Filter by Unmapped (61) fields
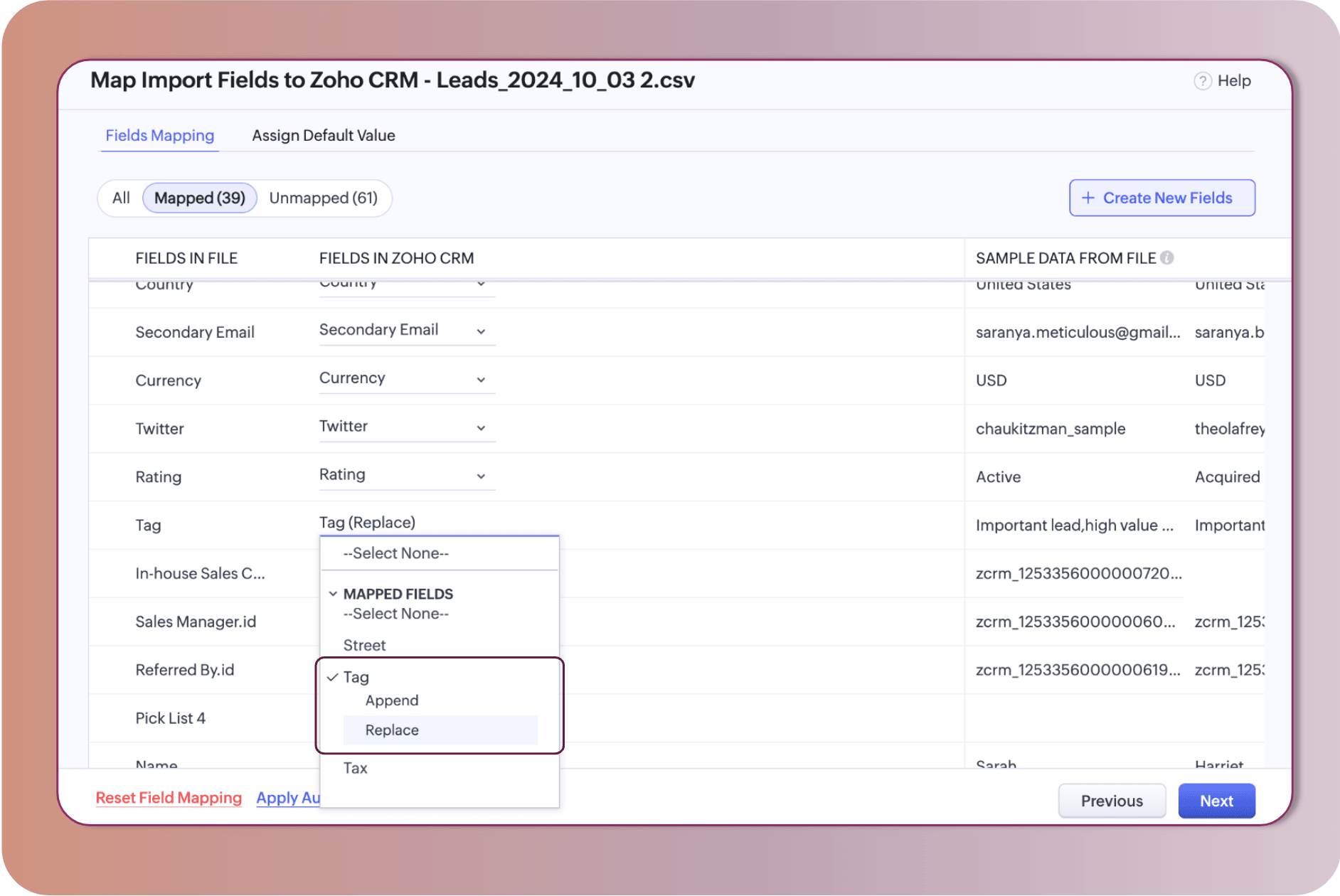Viewport: 1340px width, 896px height. click(x=324, y=198)
